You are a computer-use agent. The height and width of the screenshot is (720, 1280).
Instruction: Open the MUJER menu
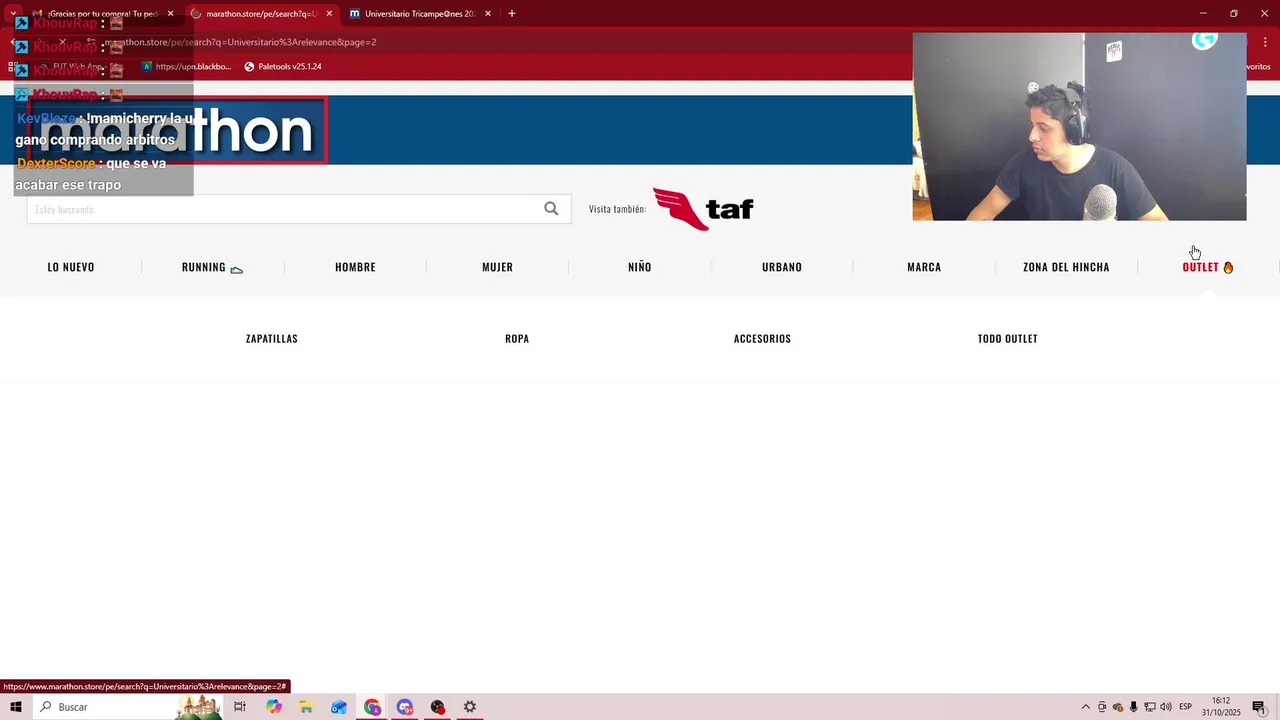(x=497, y=267)
